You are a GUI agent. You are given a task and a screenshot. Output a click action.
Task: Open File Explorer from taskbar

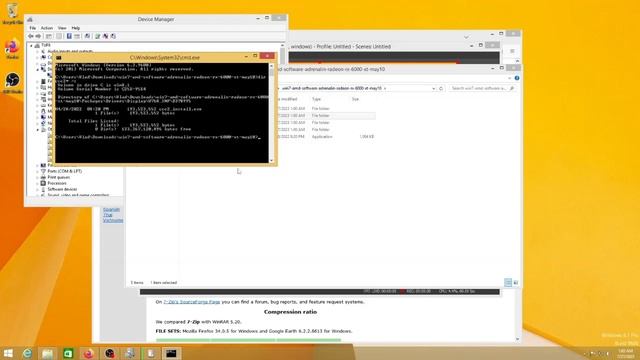pos(48,353)
